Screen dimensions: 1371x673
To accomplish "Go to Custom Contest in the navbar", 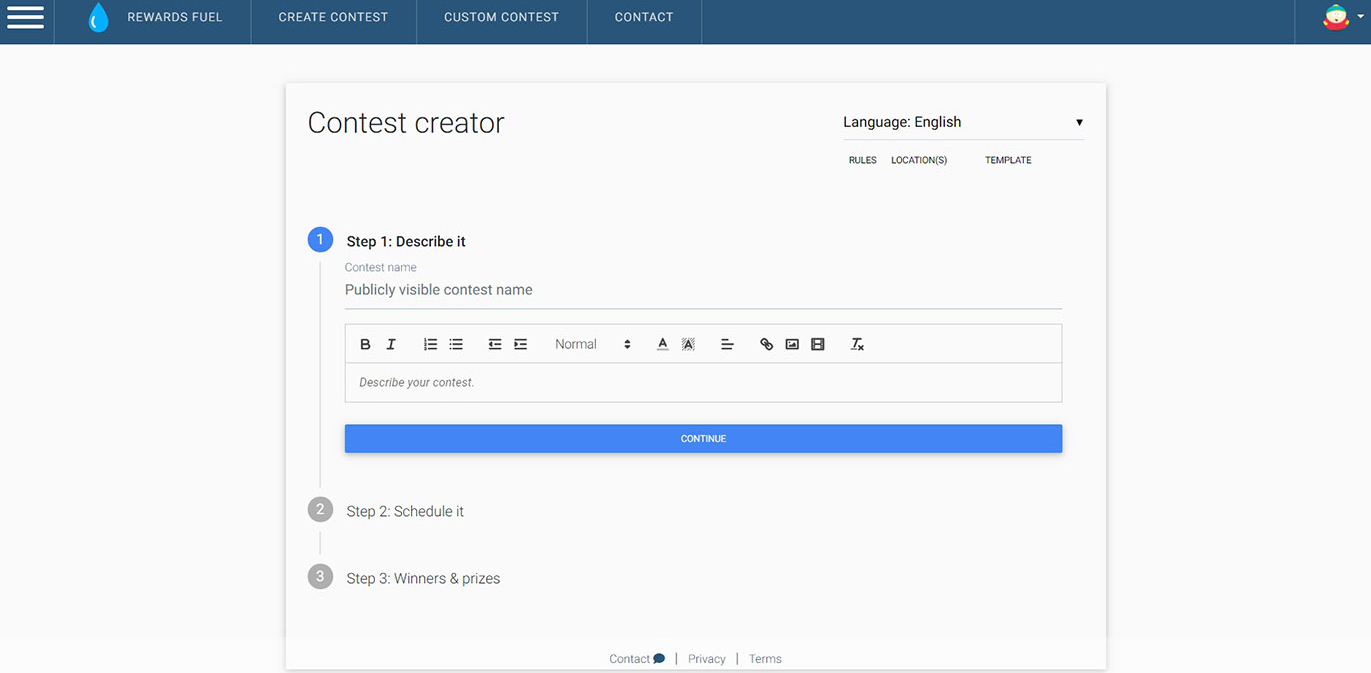I will (x=501, y=17).
